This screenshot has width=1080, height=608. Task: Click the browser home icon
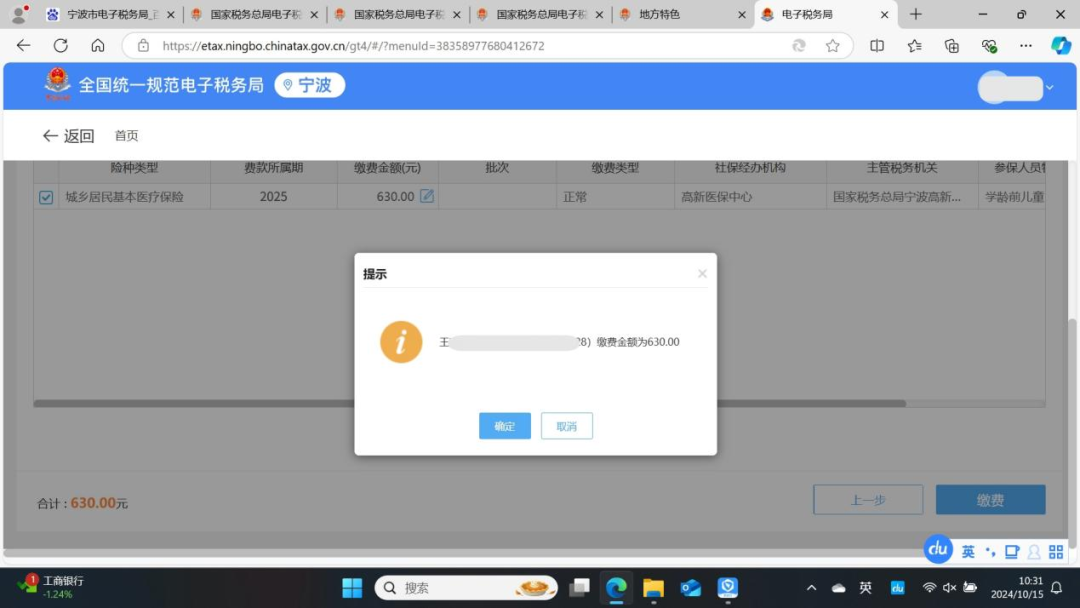[x=98, y=46]
